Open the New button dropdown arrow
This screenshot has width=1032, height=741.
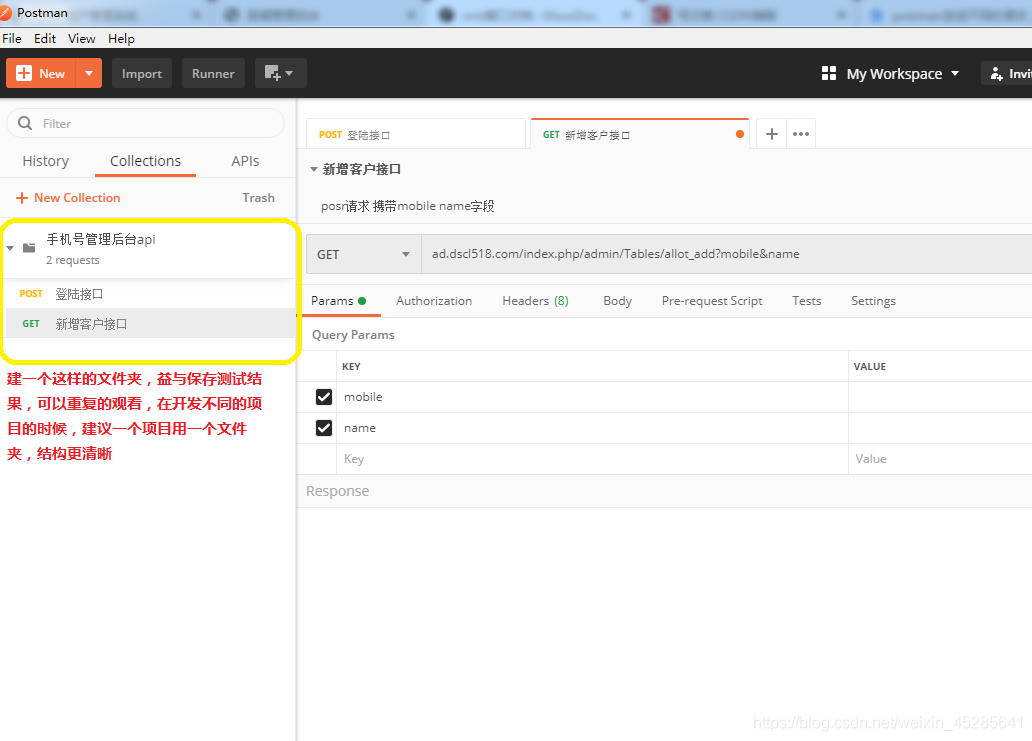click(89, 73)
